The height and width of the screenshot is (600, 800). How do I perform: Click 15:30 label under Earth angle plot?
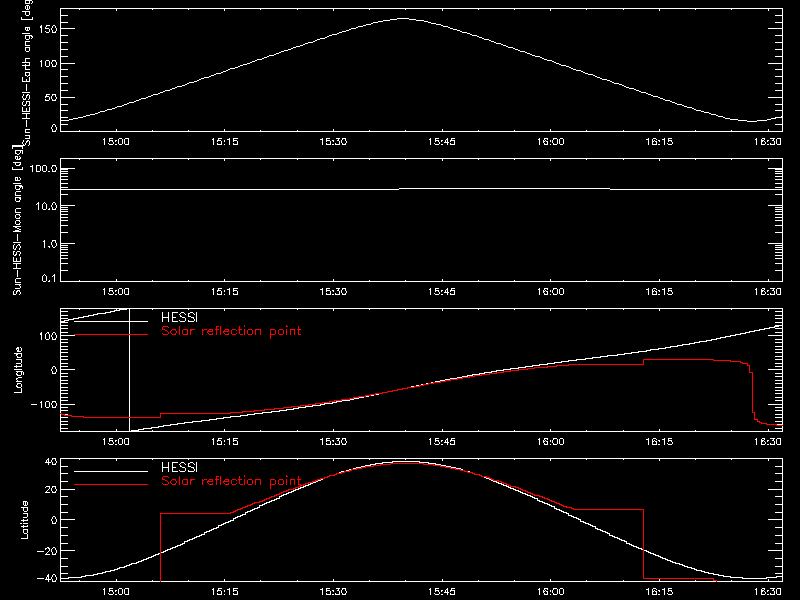click(333, 142)
